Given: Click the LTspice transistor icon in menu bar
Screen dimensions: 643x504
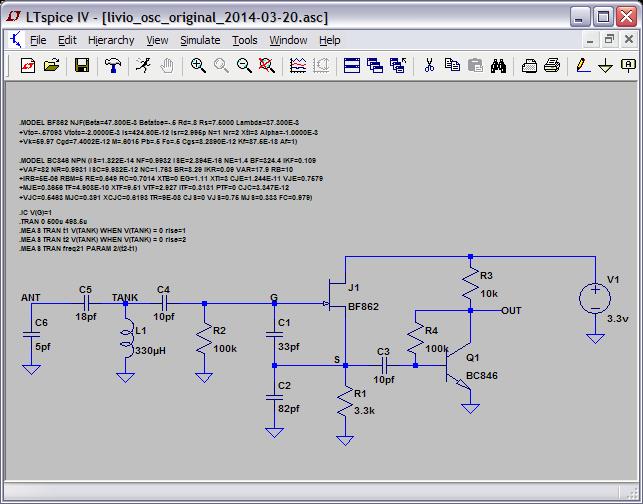Looking at the screenshot, I should click(15, 40).
